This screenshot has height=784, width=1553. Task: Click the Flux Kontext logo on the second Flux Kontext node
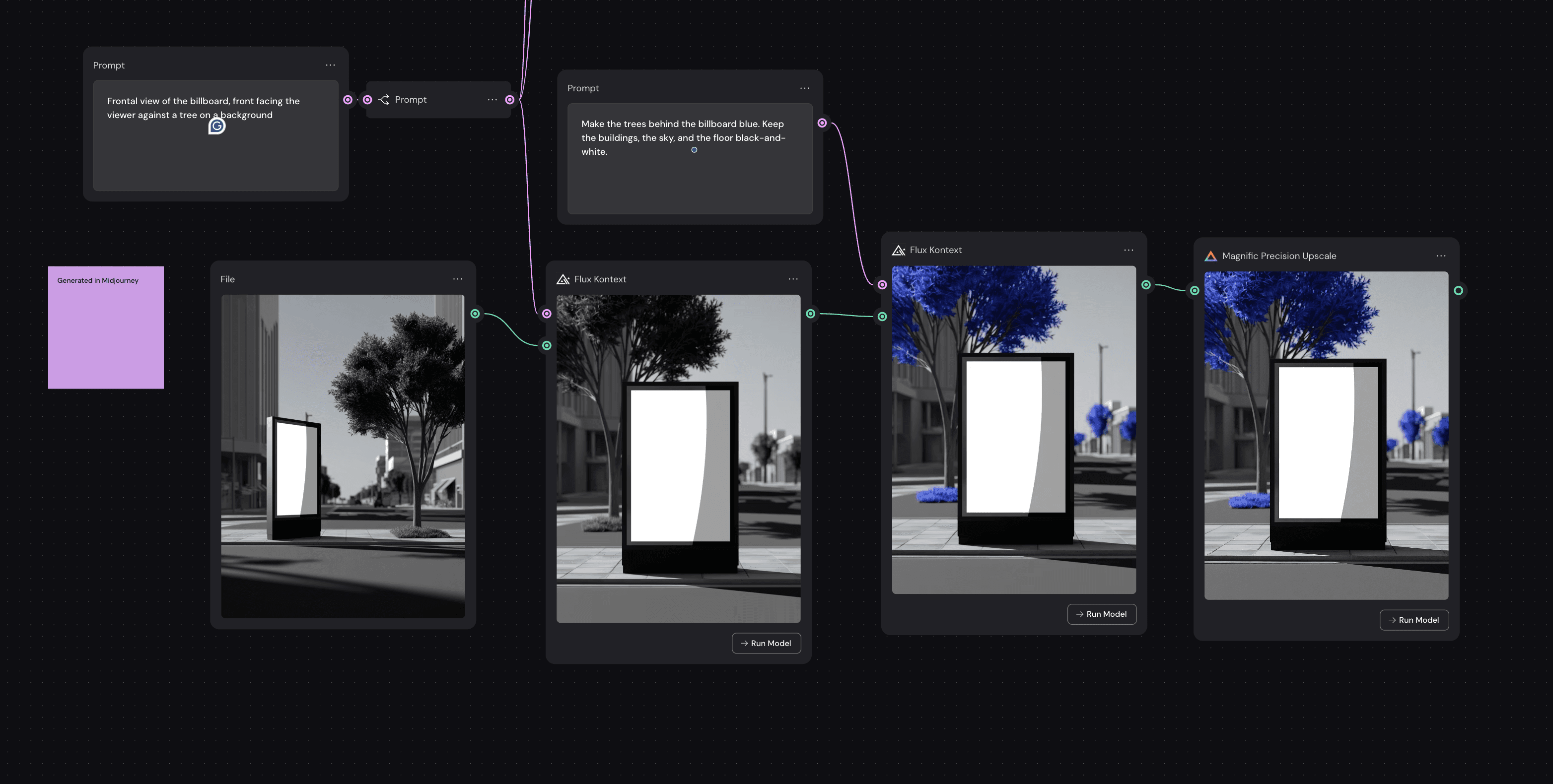click(898, 250)
